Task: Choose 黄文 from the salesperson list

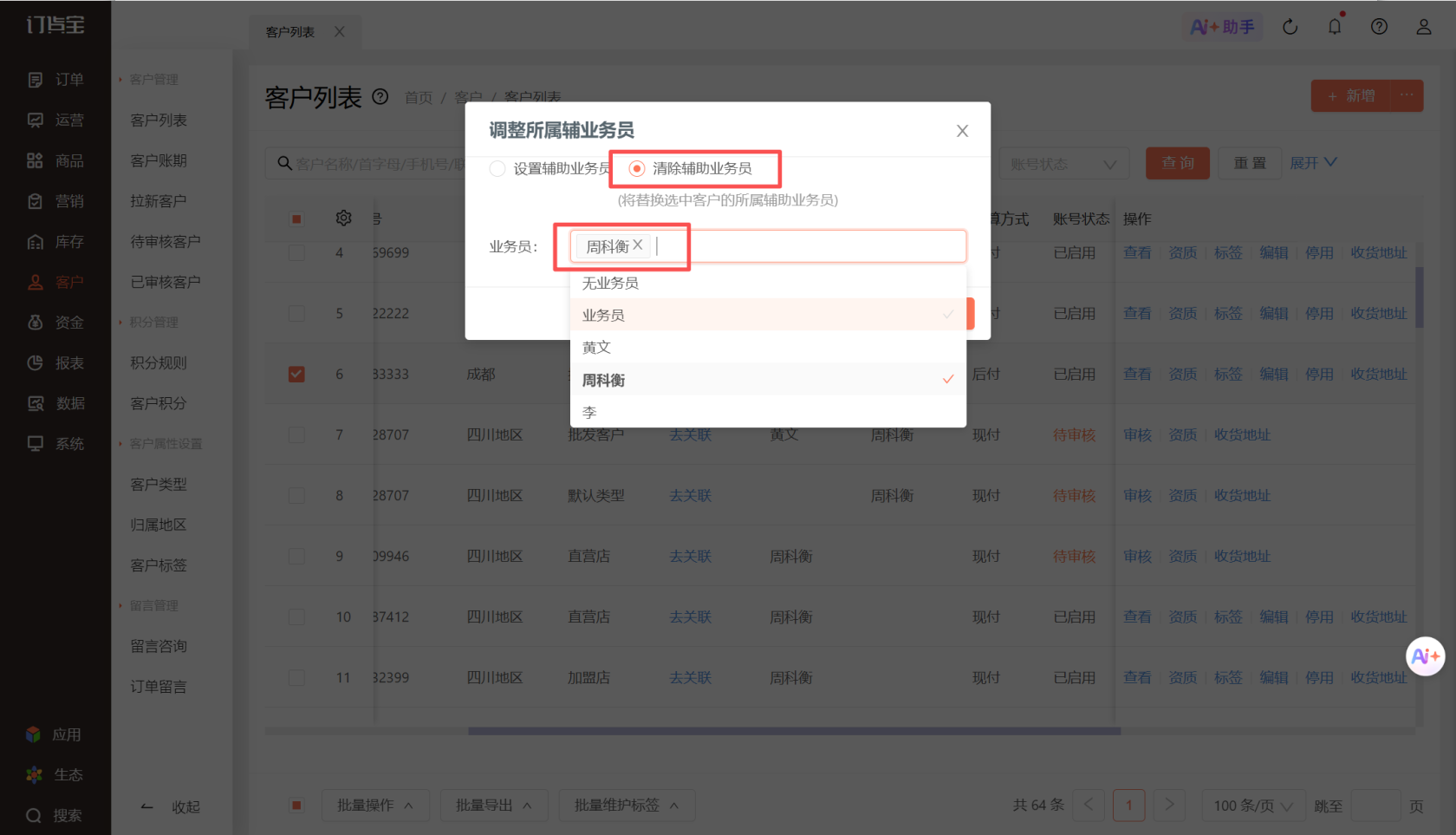Action: tap(768, 348)
